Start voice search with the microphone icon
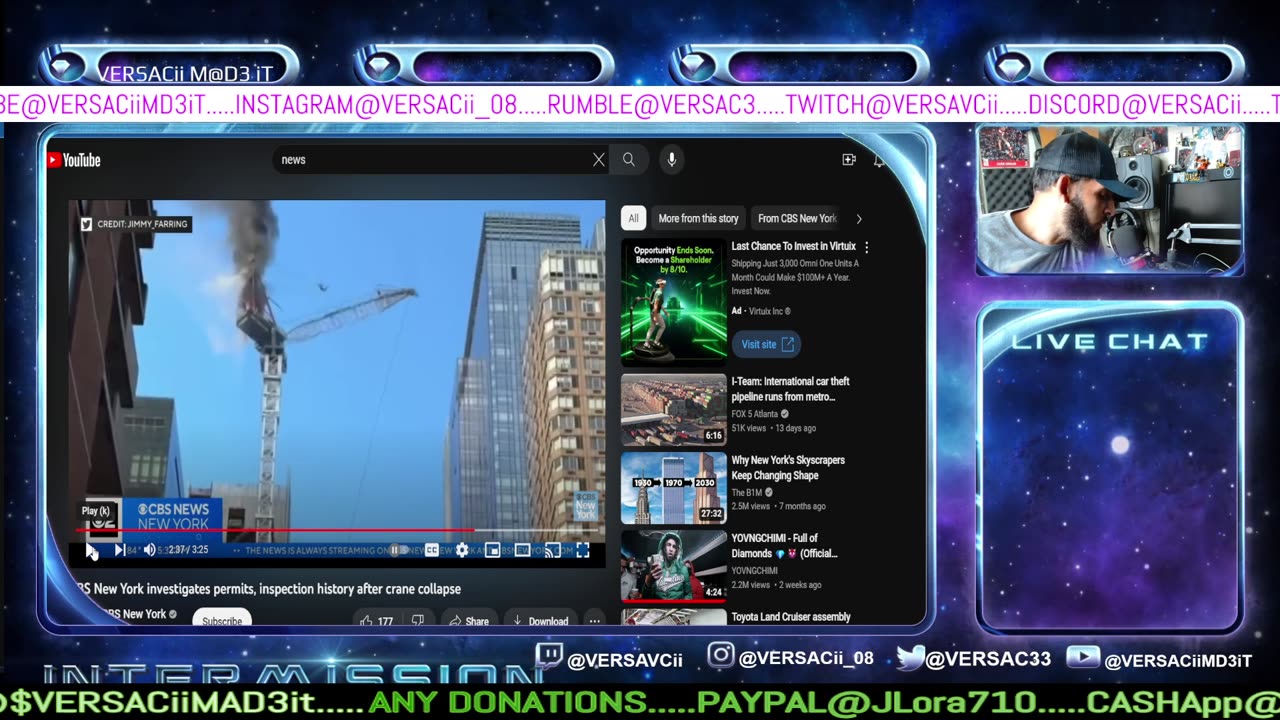Image resolution: width=1280 pixels, height=720 pixels. (671, 160)
